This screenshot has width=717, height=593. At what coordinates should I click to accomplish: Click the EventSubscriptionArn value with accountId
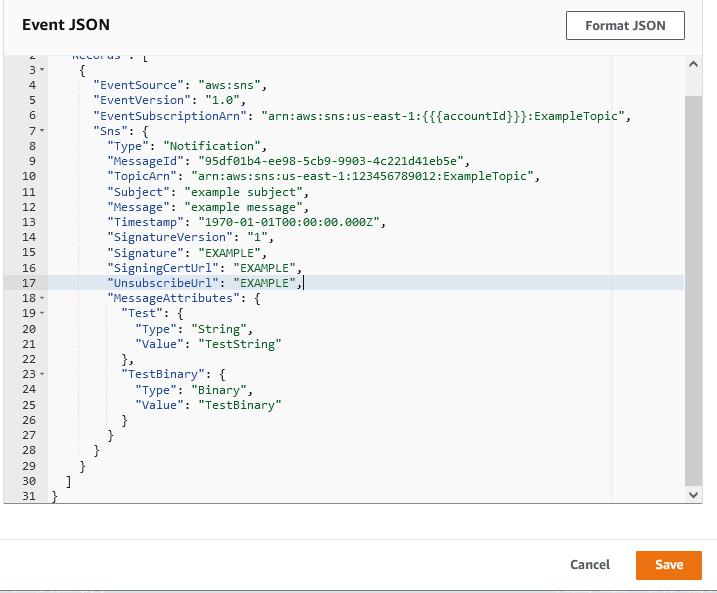coord(443,116)
